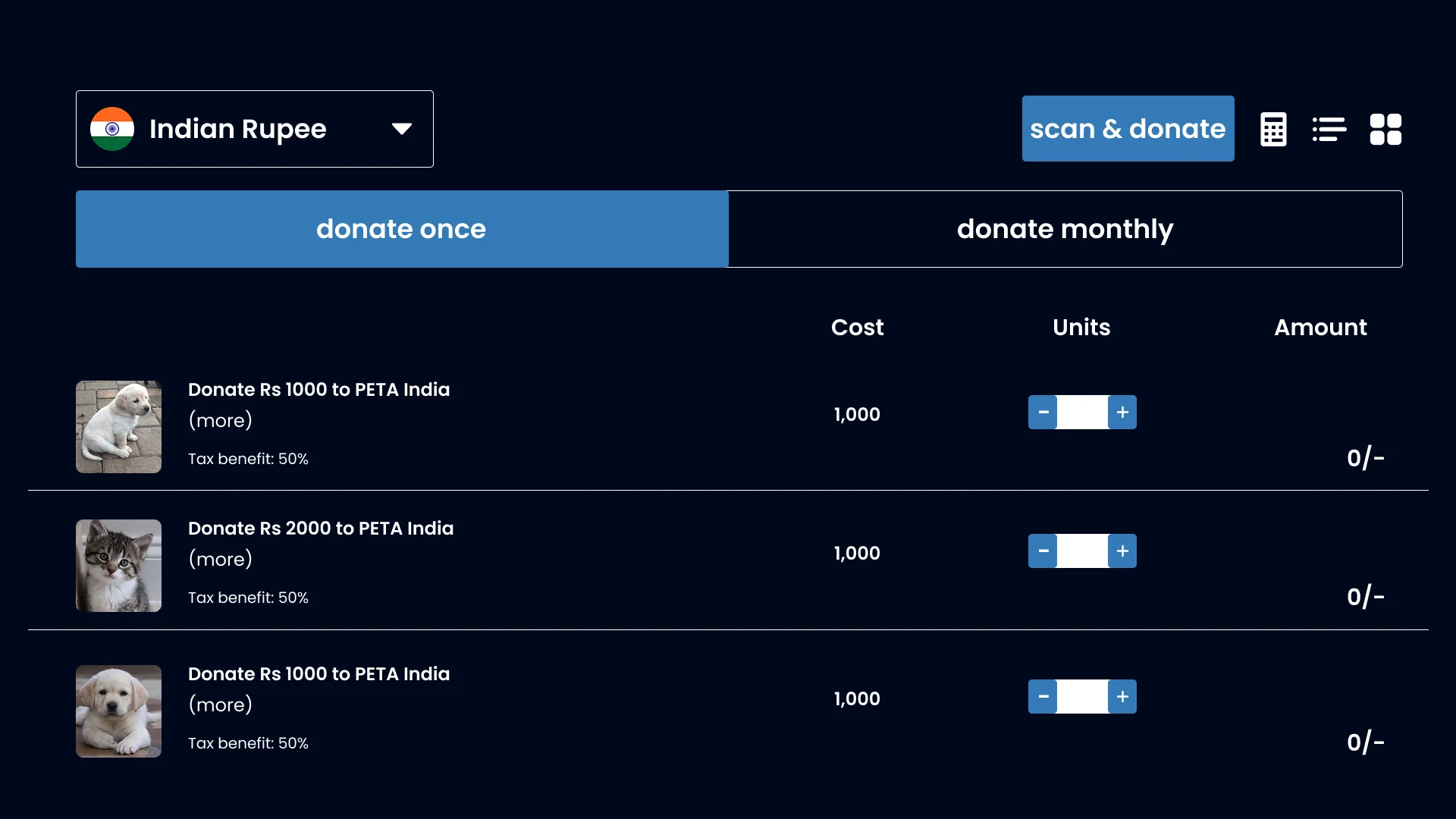Open the lying labrador puppy thumbnail
The width and height of the screenshot is (1456, 819).
click(118, 711)
